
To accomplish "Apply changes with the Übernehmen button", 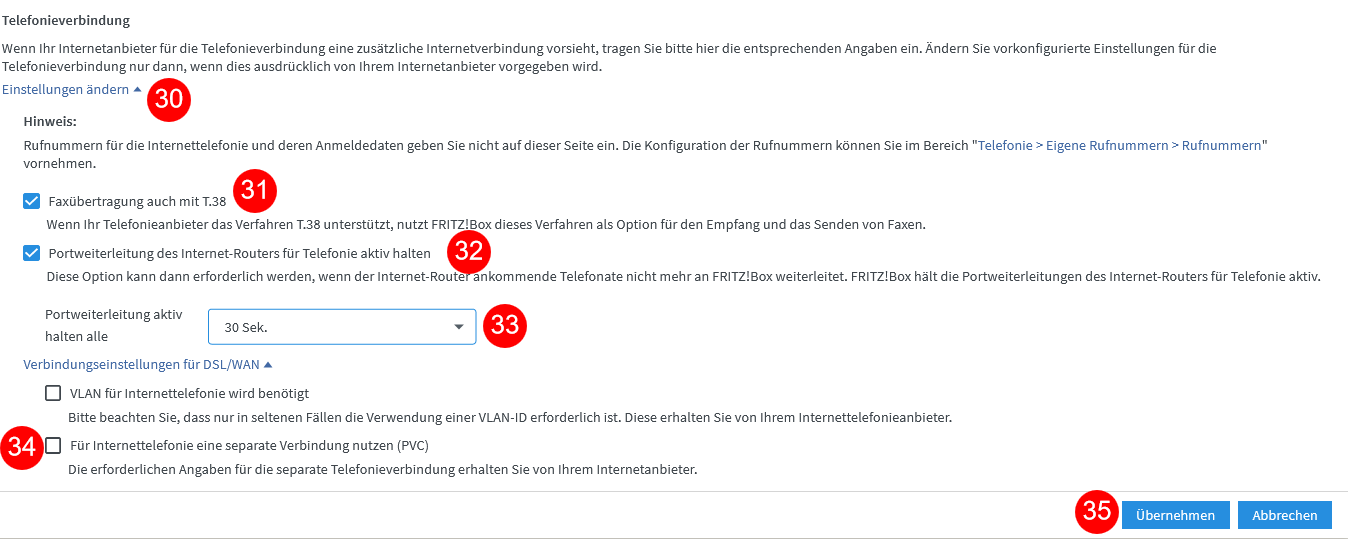I will (x=1175, y=515).
